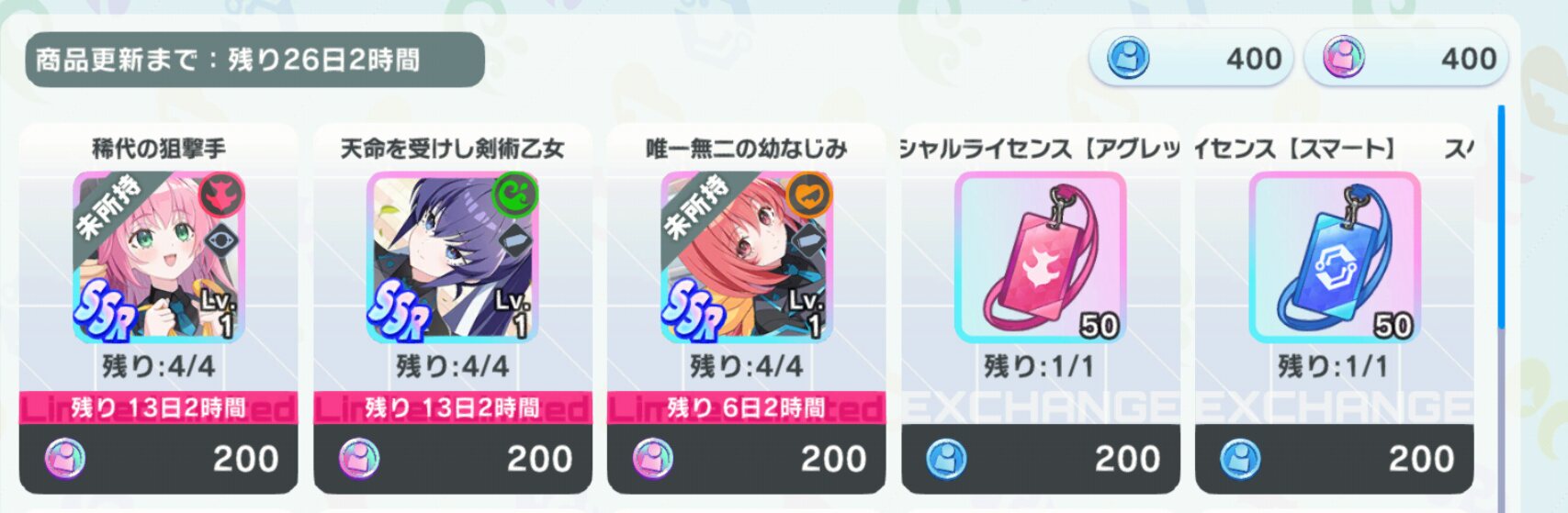Viewport: 1568px width, 513px height.
Task: Click the orange attribute icon on third card
Action: (x=809, y=195)
